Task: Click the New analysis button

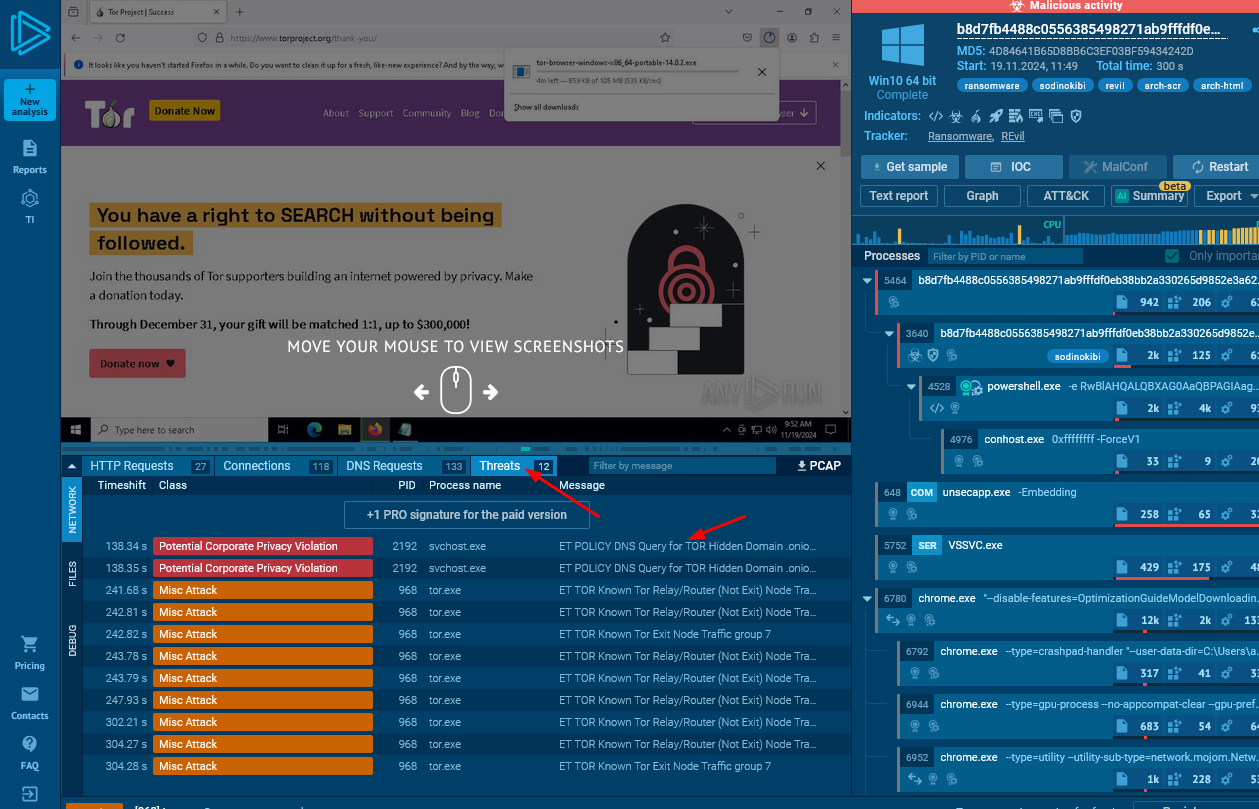Action: 30,100
